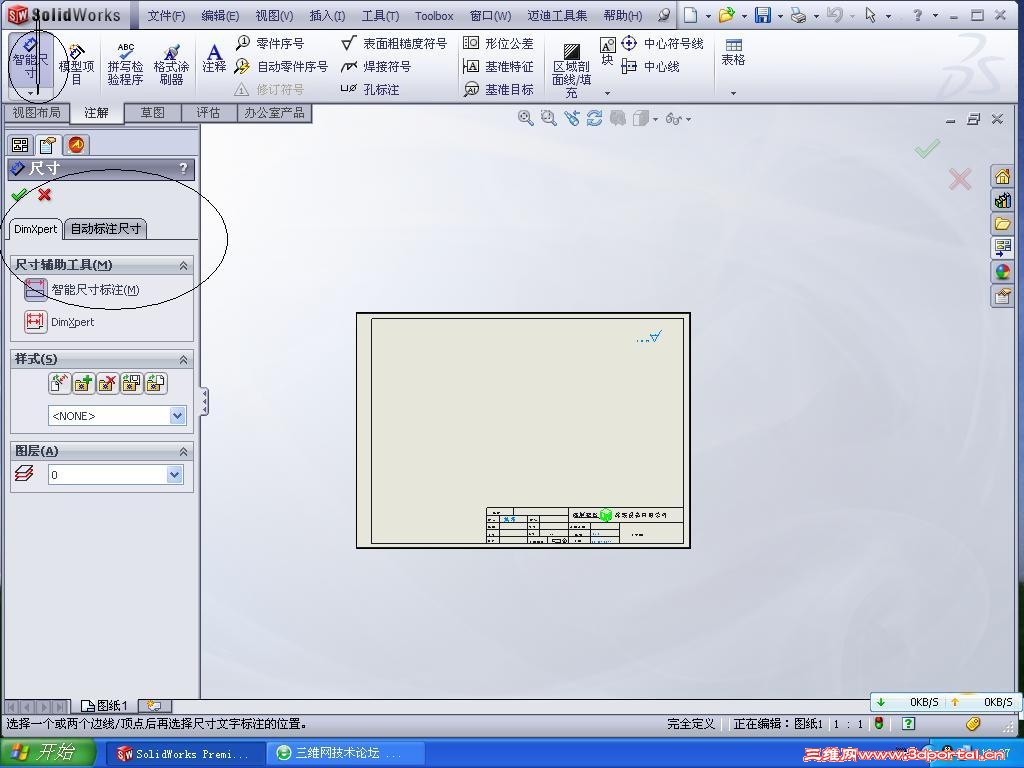The width and height of the screenshot is (1024, 768).
Task: Click the add style icon
Action: [x=84, y=383]
